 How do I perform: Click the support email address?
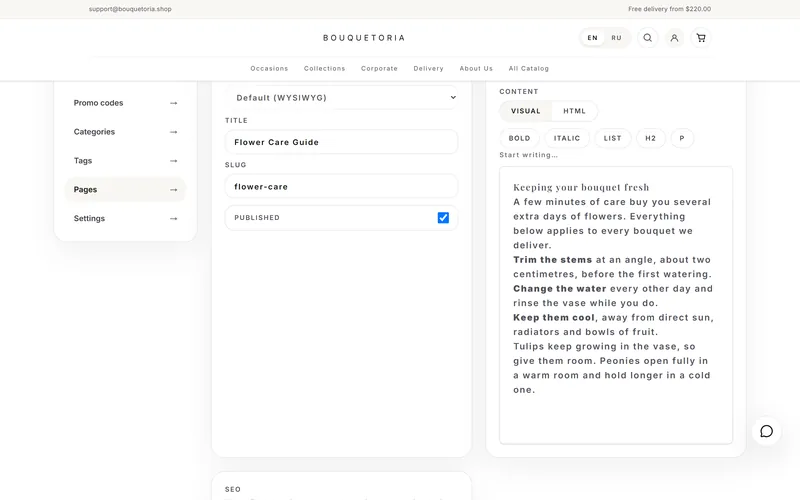click(x=130, y=9)
